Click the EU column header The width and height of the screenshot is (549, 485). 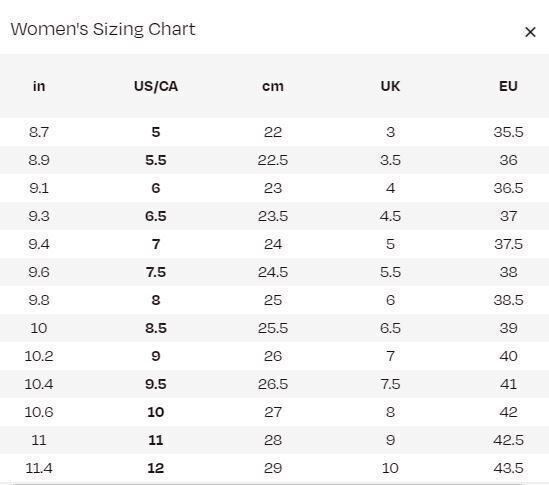click(508, 86)
